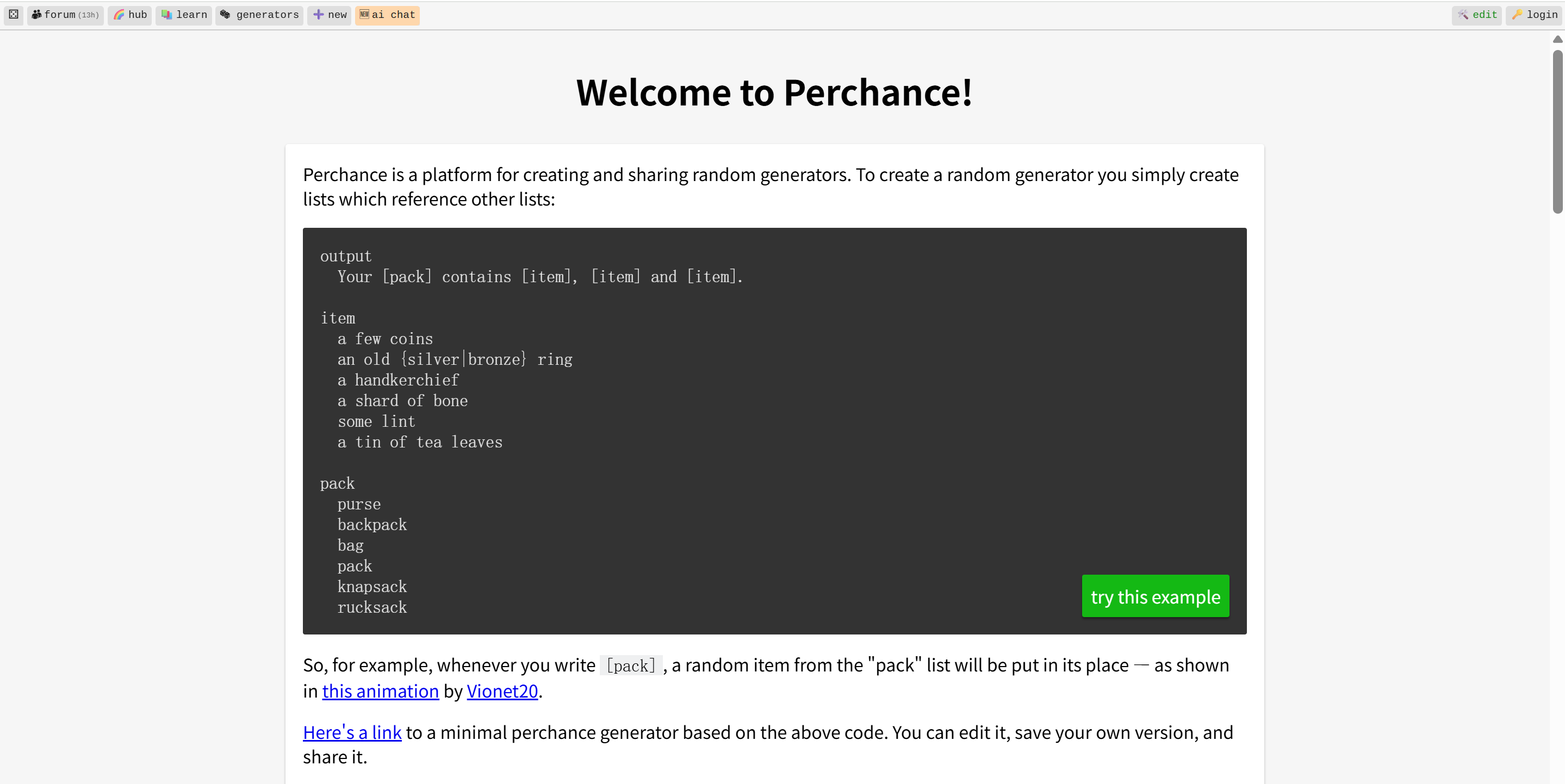The height and width of the screenshot is (784, 1565).
Task: Click the people icon beside forum
Action: pos(36,15)
